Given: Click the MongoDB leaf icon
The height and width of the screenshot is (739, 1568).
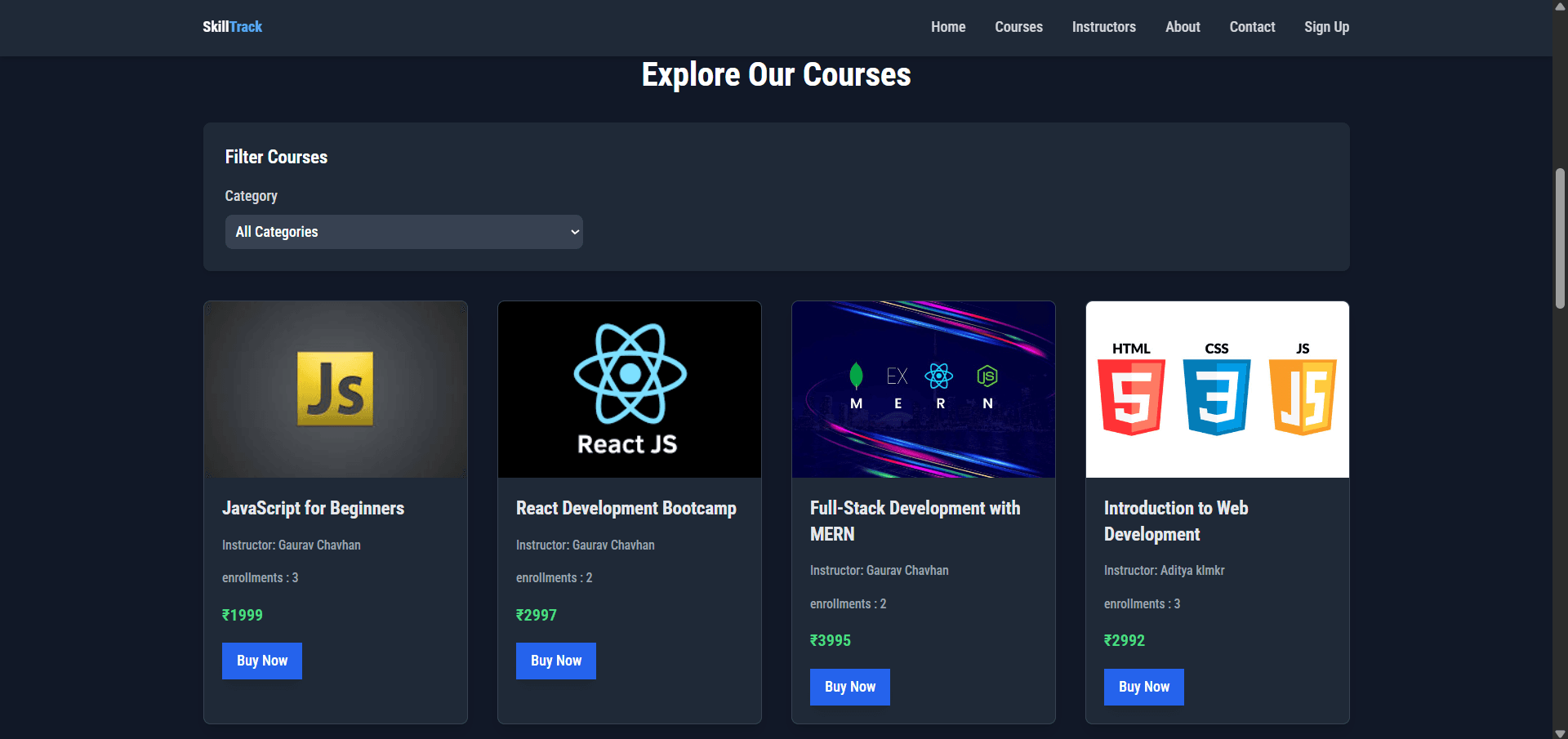Looking at the screenshot, I should (856, 376).
